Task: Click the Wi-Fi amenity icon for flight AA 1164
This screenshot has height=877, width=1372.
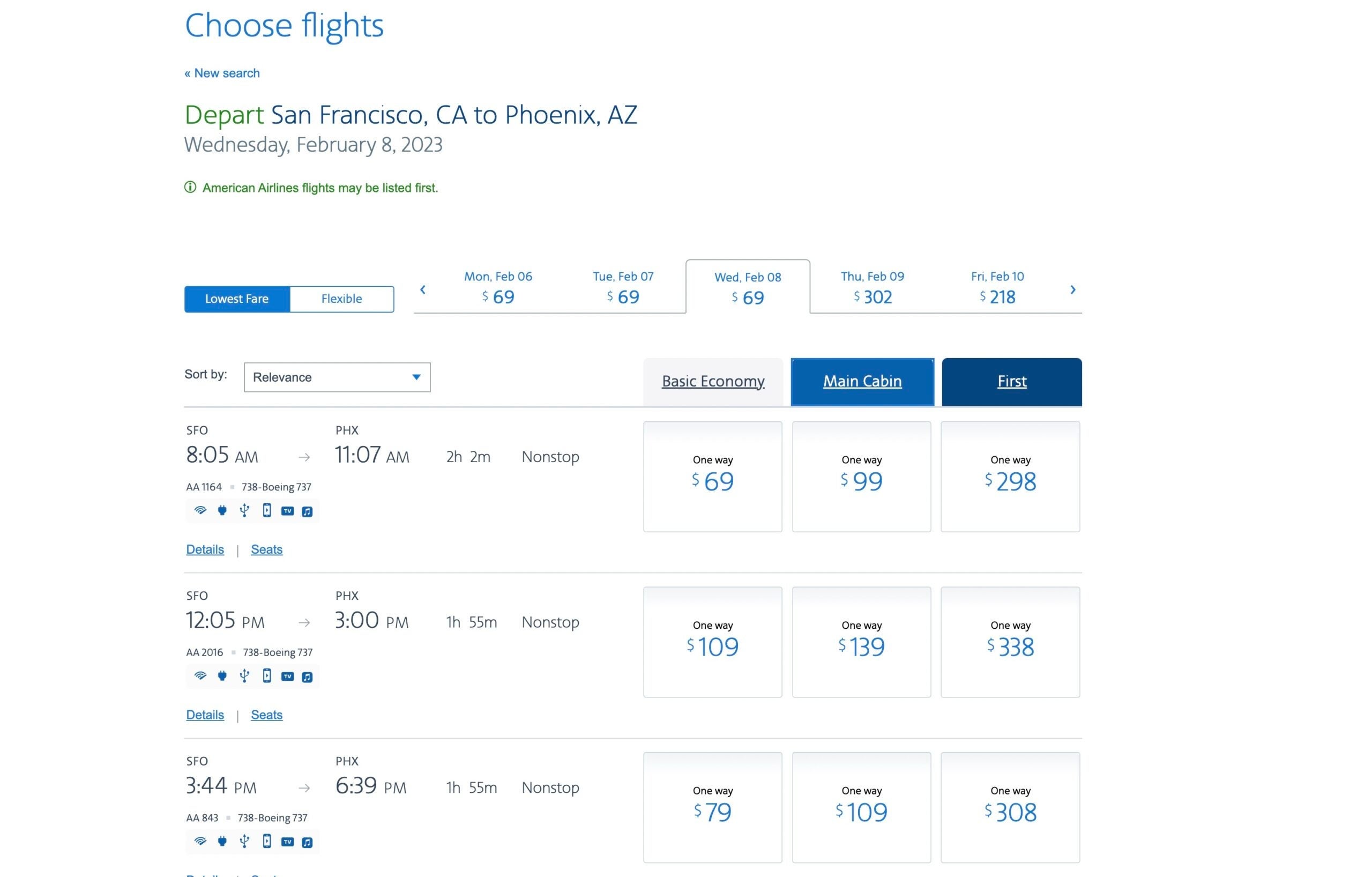Action: [200, 510]
